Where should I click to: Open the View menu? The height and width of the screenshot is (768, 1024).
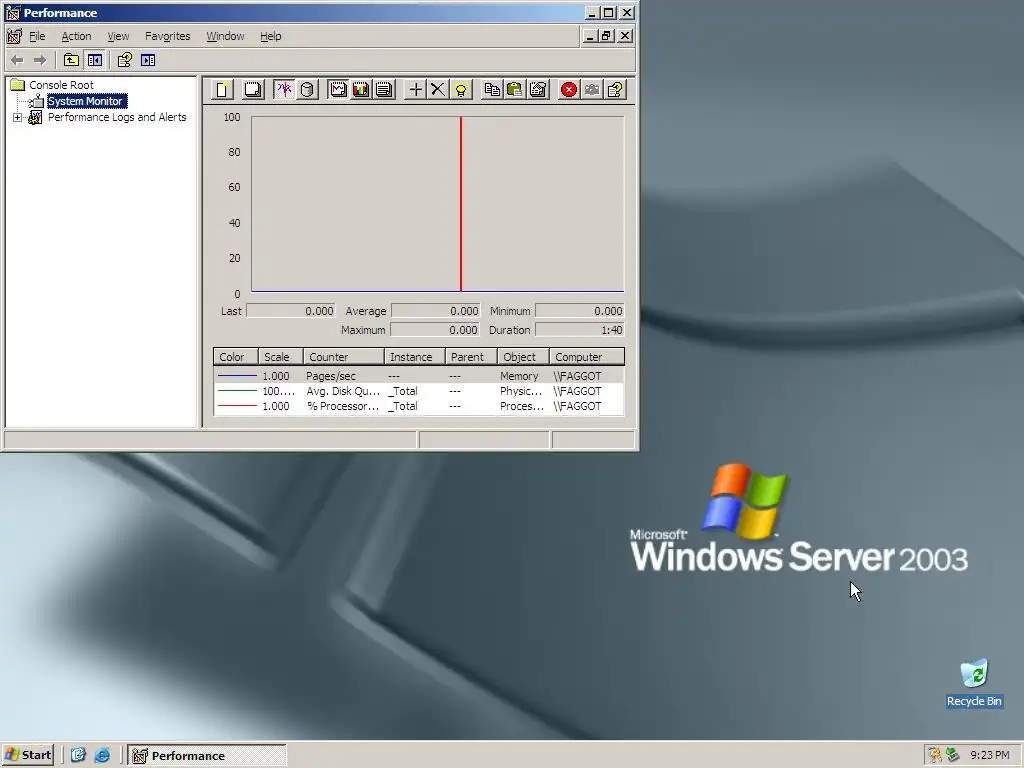[118, 36]
